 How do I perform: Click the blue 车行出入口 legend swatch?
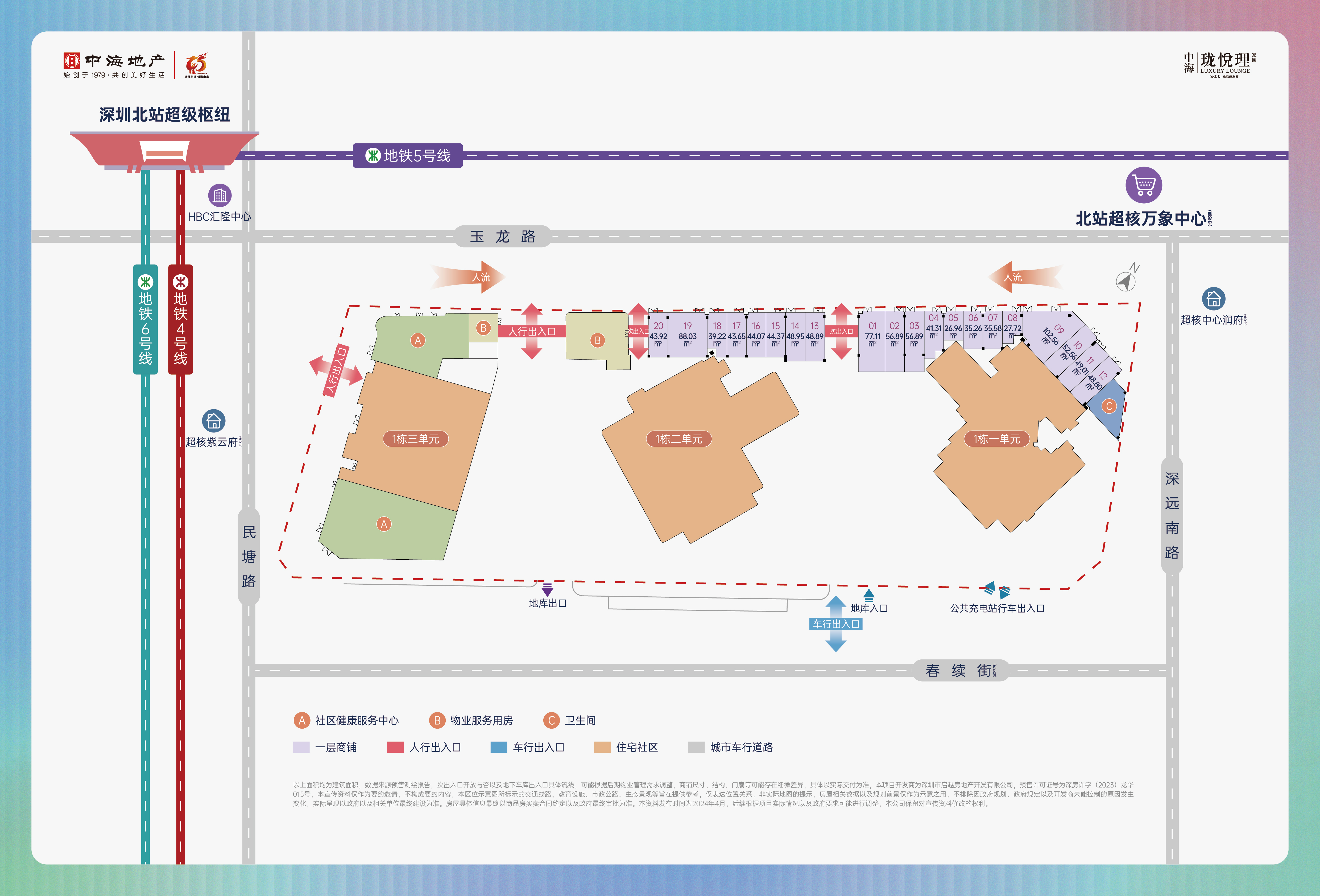tap(499, 747)
